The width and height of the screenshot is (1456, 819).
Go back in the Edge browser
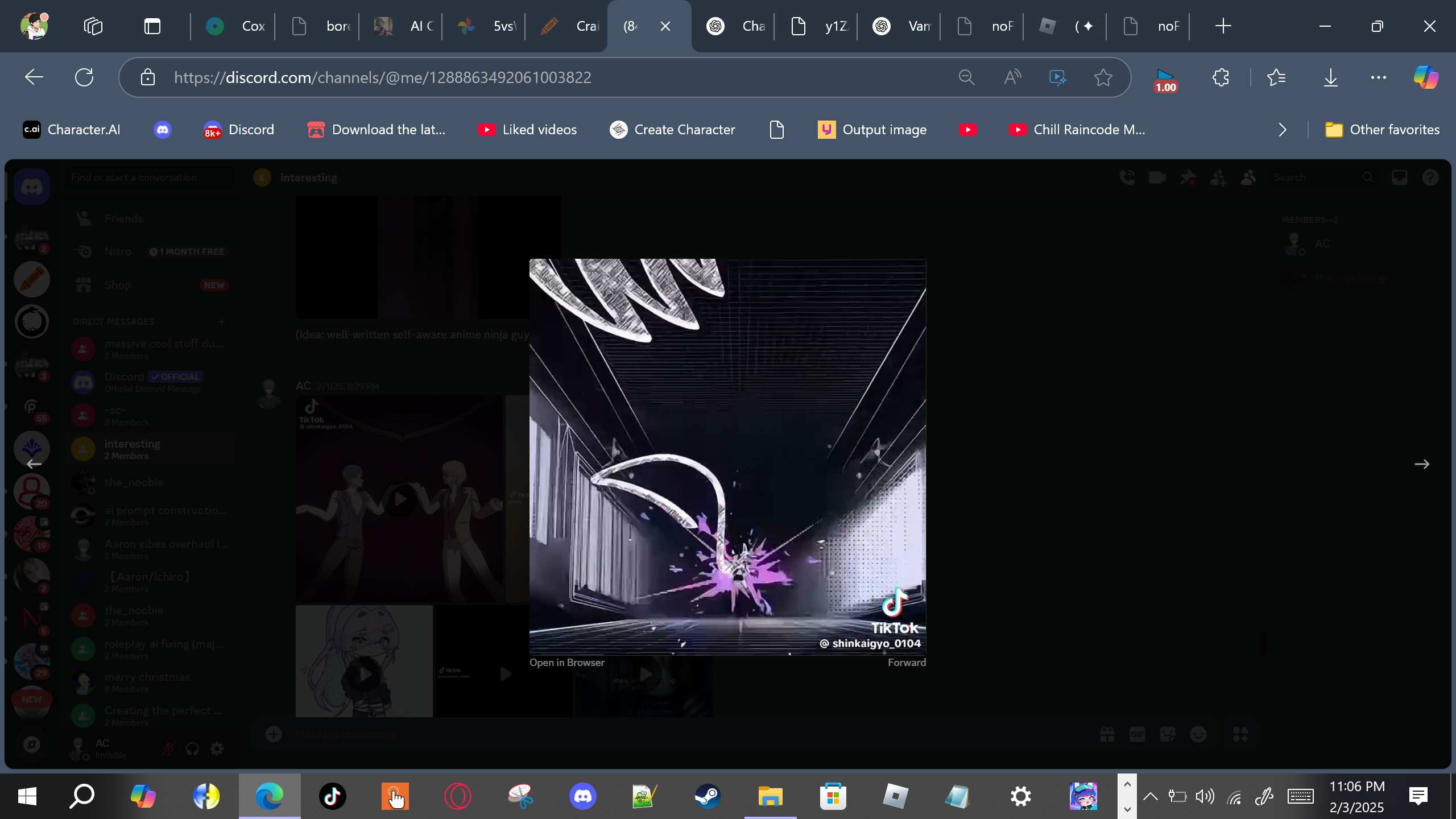pyautogui.click(x=34, y=77)
